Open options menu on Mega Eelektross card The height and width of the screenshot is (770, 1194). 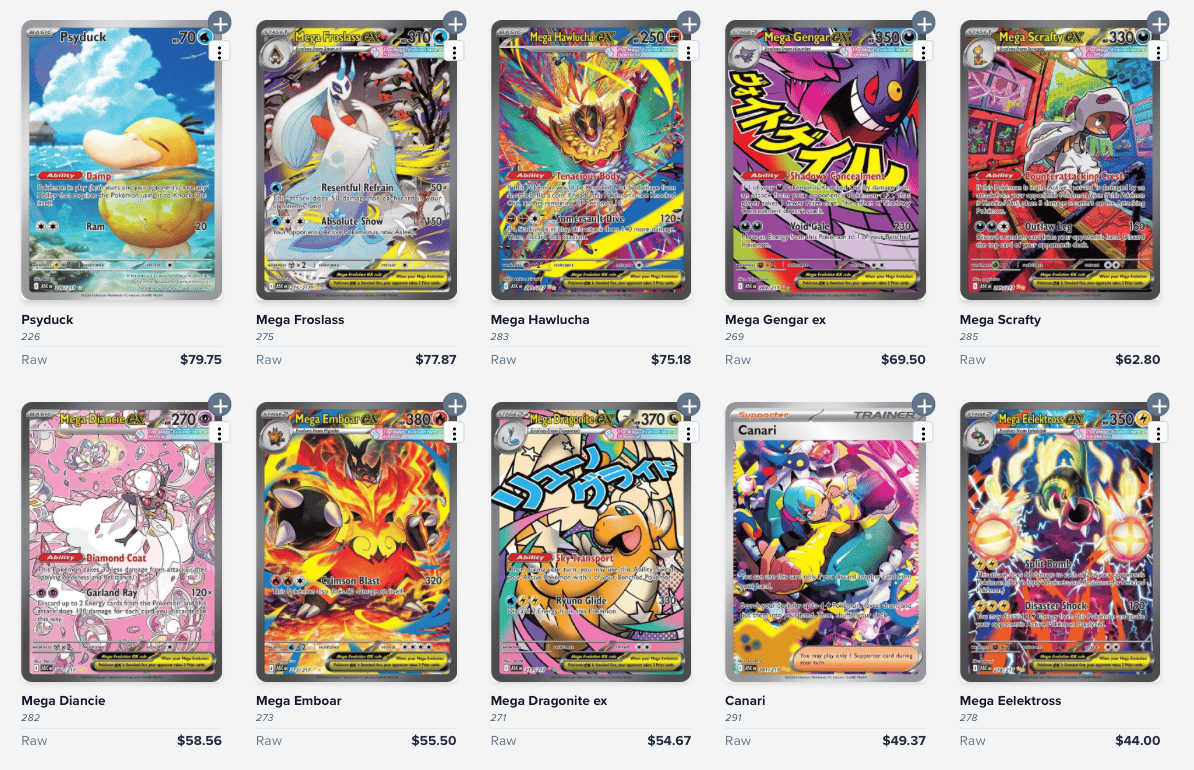coord(1158,433)
